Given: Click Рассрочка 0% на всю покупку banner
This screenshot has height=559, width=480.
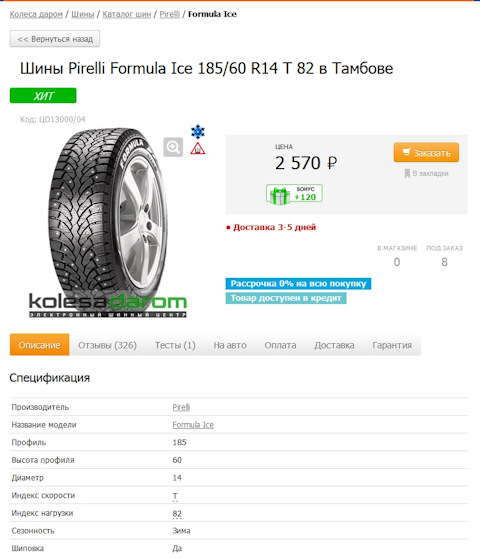Looking at the screenshot, I should [298, 284].
